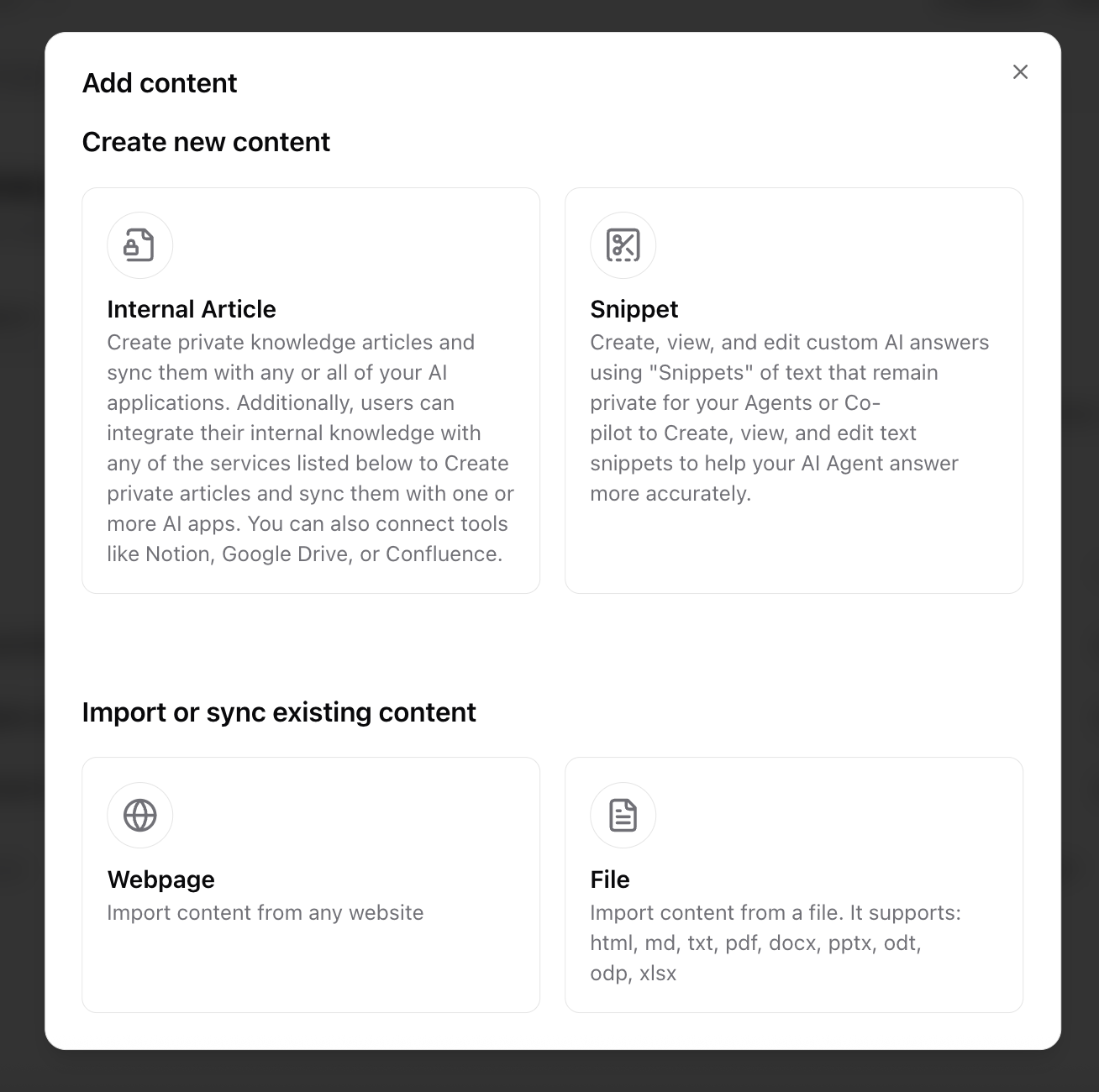Pick the Webpage title

(x=160, y=879)
